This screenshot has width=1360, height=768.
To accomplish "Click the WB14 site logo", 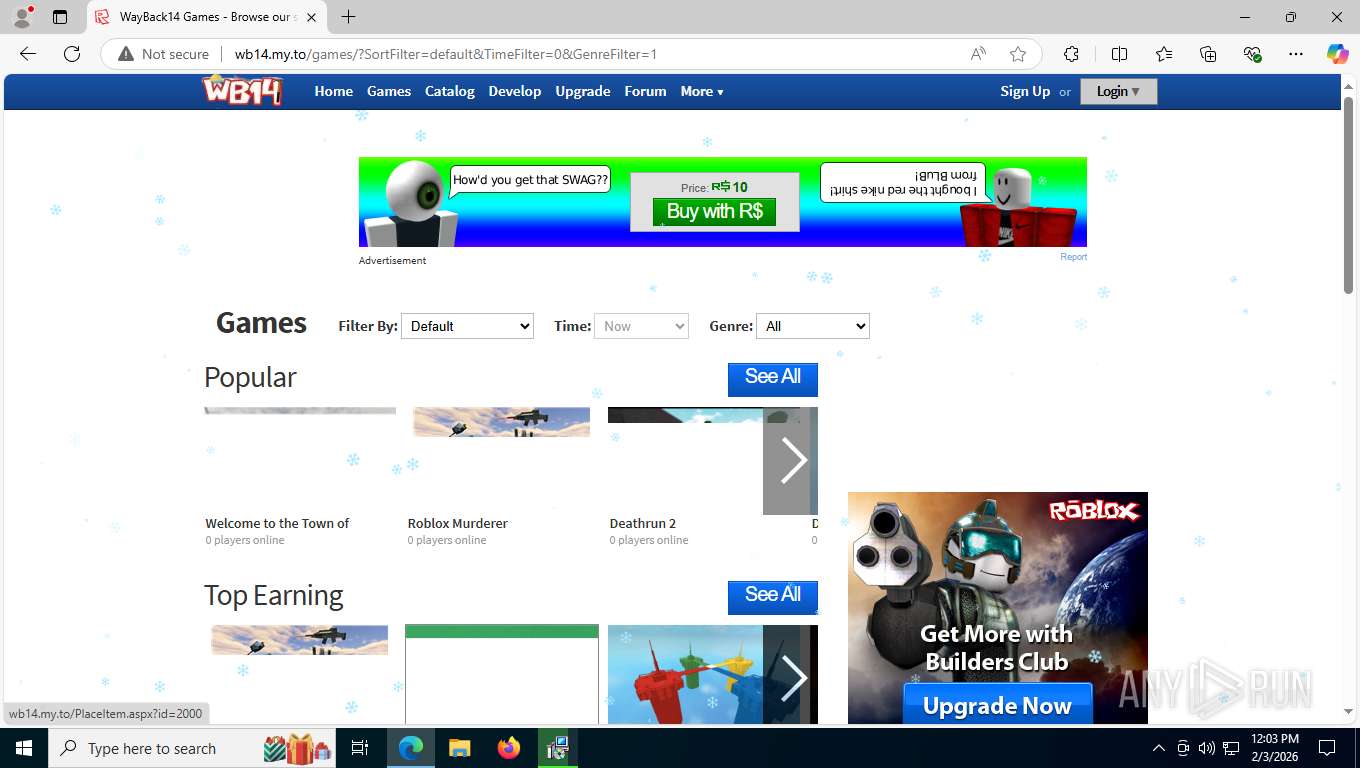I will pyautogui.click(x=242, y=90).
